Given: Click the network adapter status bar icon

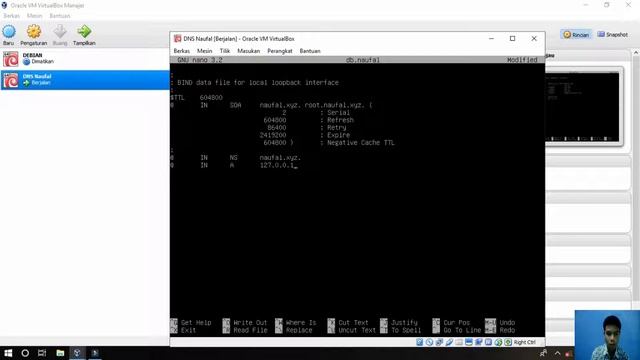Looking at the screenshot, I should point(439,342).
